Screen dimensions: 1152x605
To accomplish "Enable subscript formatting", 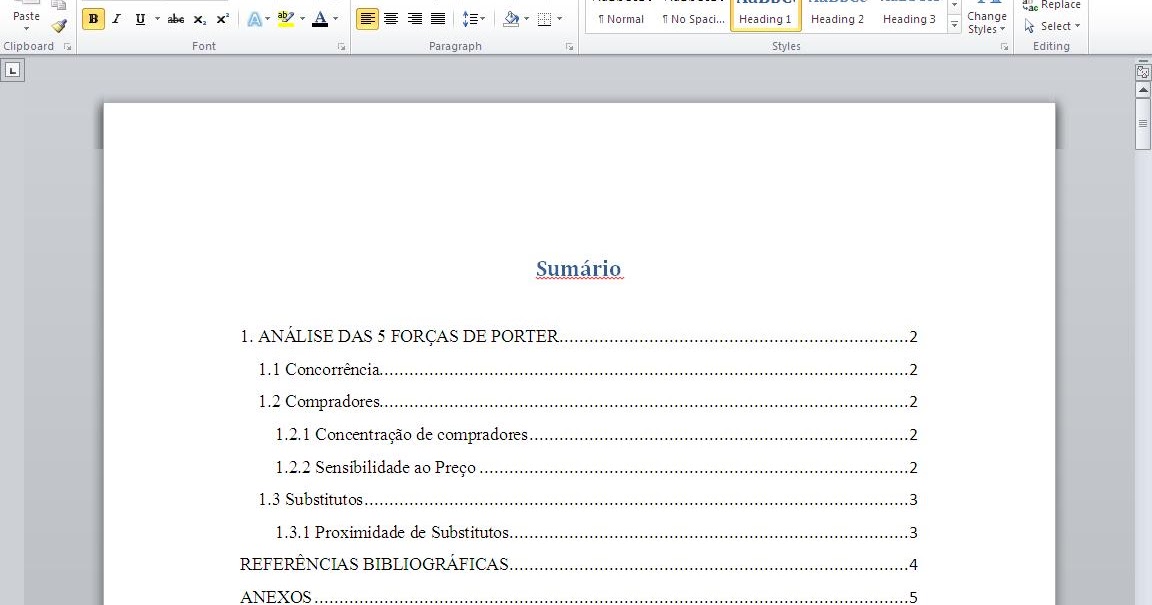I will (198, 18).
